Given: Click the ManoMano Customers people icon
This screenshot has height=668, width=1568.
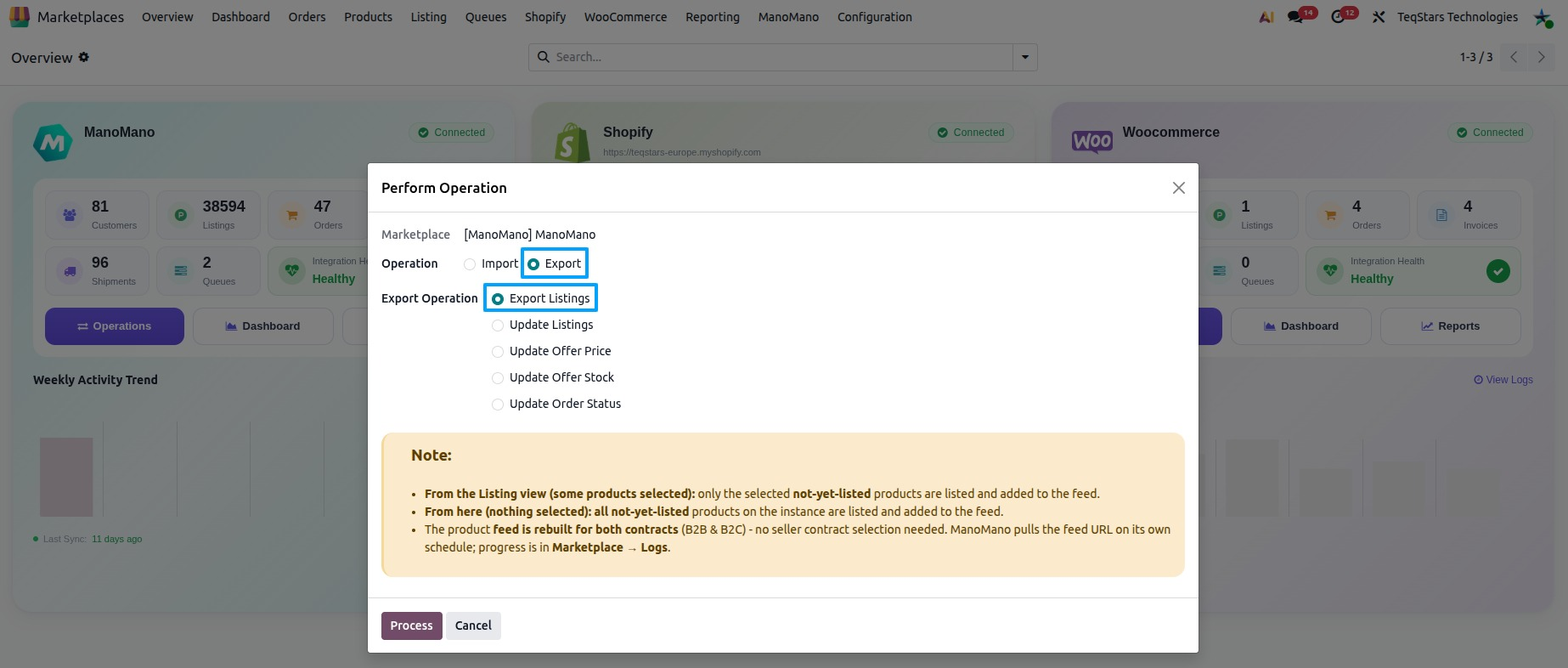Looking at the screenshot, I should pyautogui.click(x=70, y=215).
